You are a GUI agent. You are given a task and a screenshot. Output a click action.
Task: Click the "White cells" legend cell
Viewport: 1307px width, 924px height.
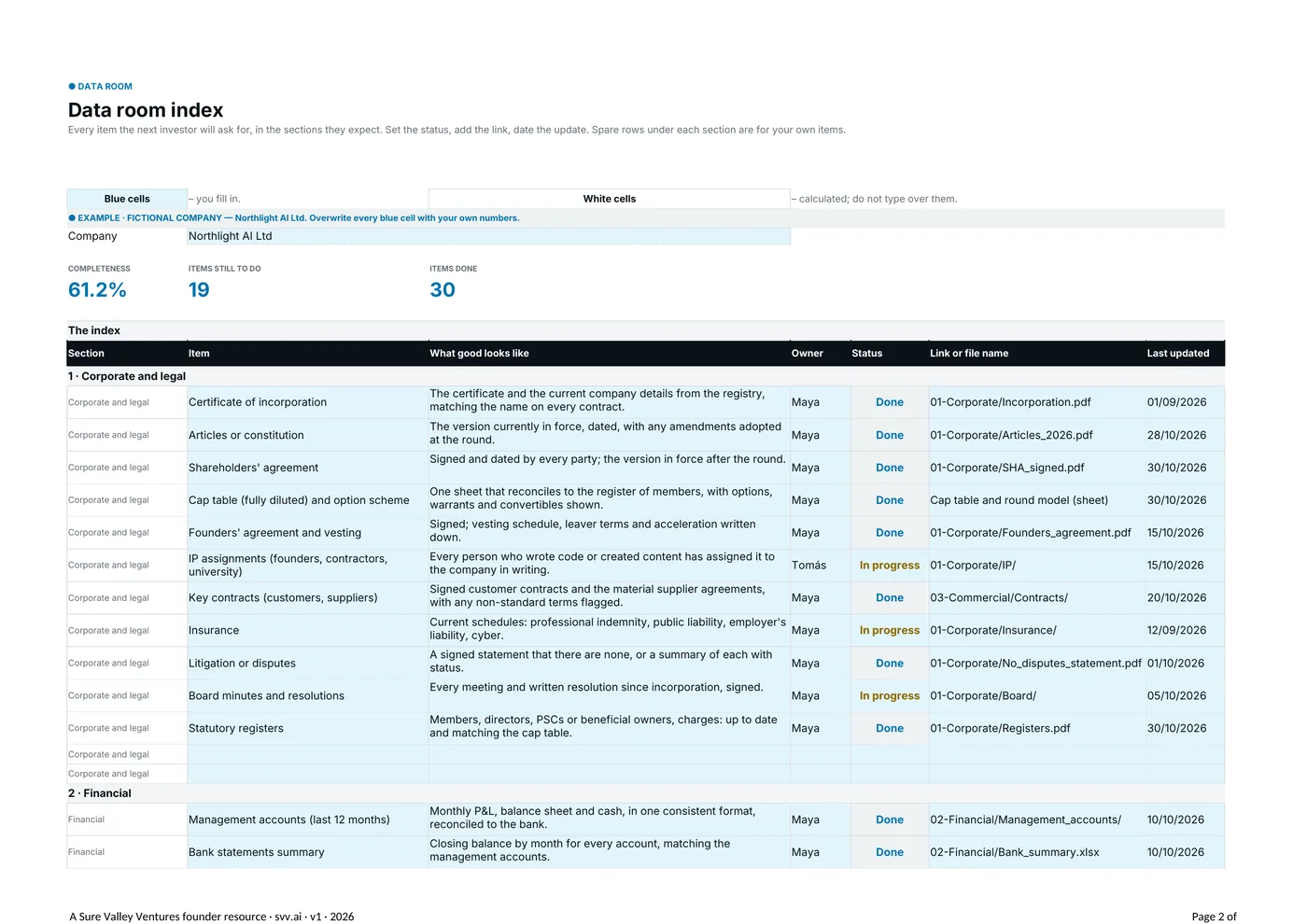(610, 199)
